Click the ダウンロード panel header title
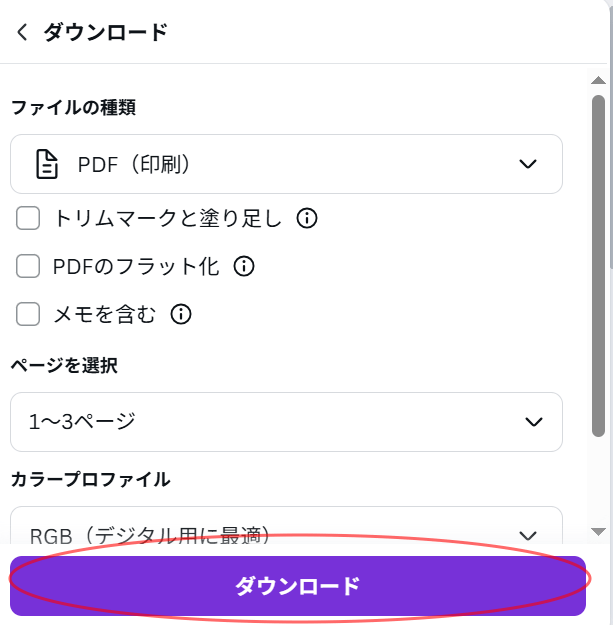The width and height of the screenshot is (613, 625). point(105,32)
